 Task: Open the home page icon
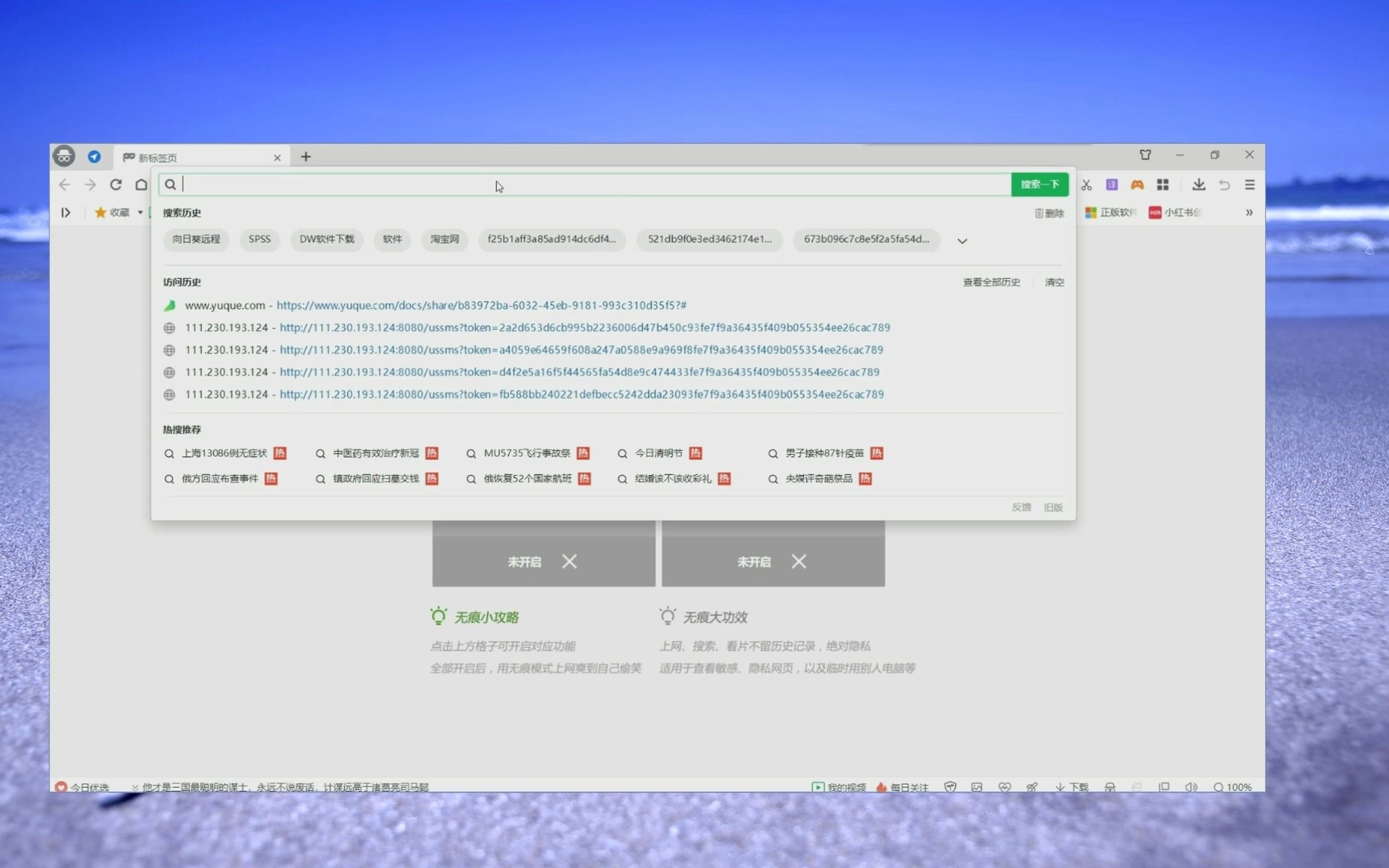[x=141, y=184]
